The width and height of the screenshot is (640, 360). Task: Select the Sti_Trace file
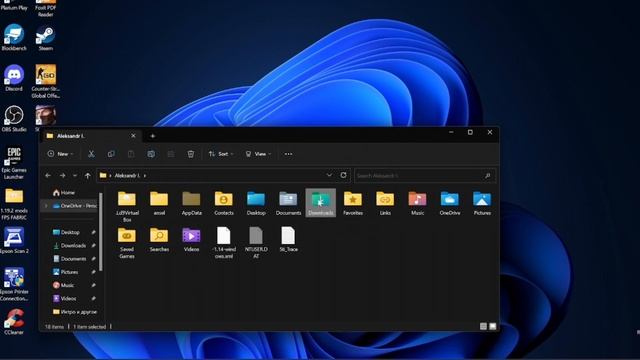point(288,240)
